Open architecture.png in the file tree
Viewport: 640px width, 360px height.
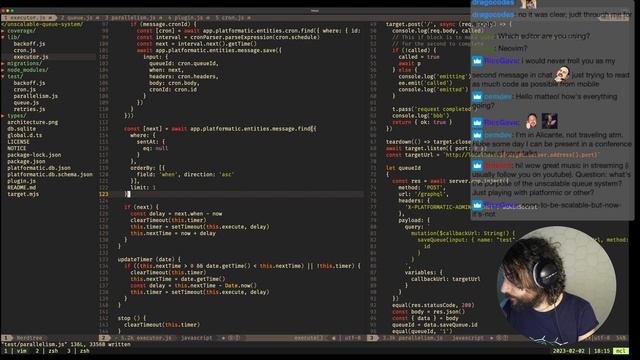[33, 122]
